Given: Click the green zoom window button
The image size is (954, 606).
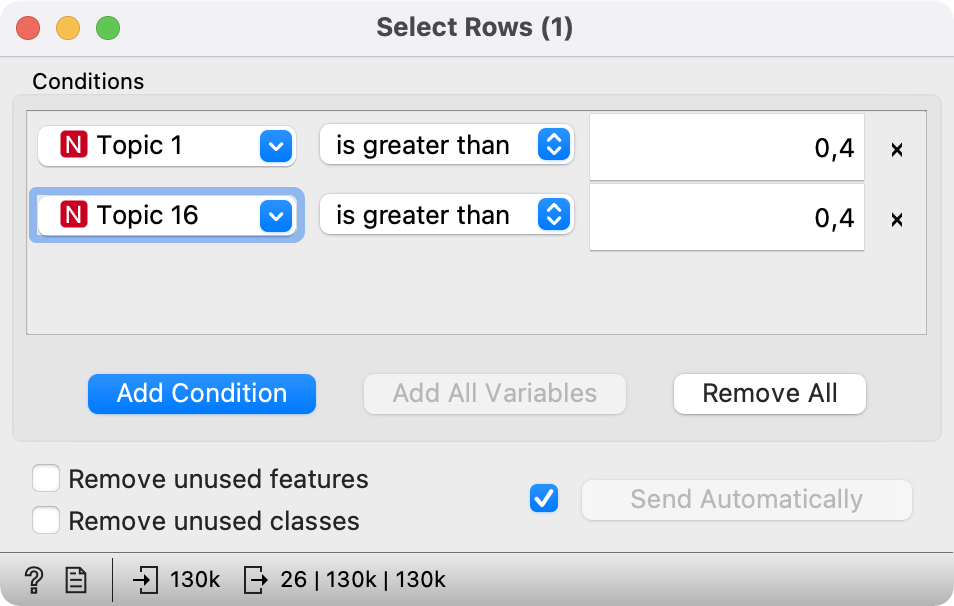Looking at the screenshot, I should pyautogui.click(x=107, y=28).
